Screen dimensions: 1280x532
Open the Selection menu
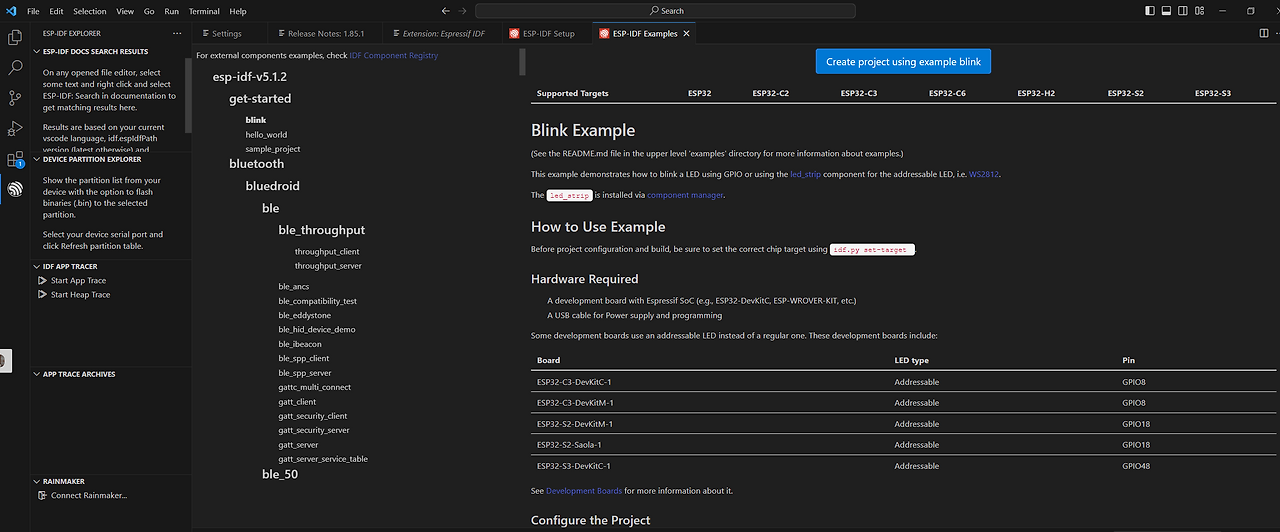tap(90, 11)
